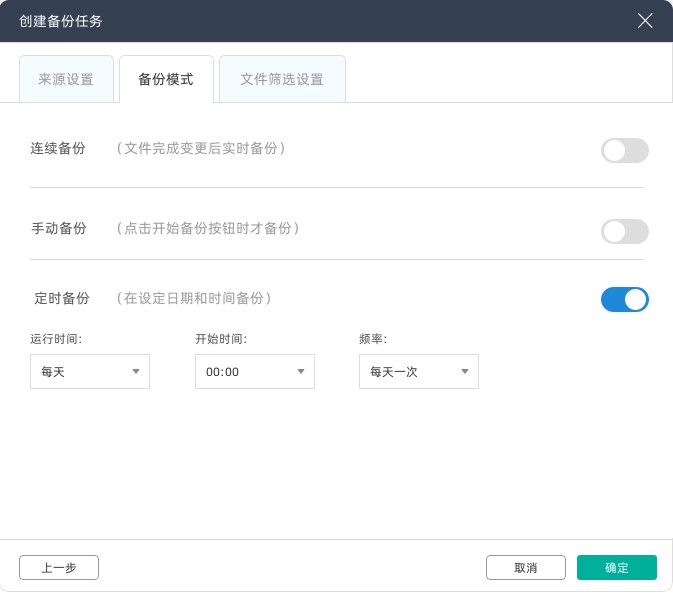673x593 pixels.
Task: Open the 频率 dropdown showing 每天一次
Action: (x=418, y=371)
